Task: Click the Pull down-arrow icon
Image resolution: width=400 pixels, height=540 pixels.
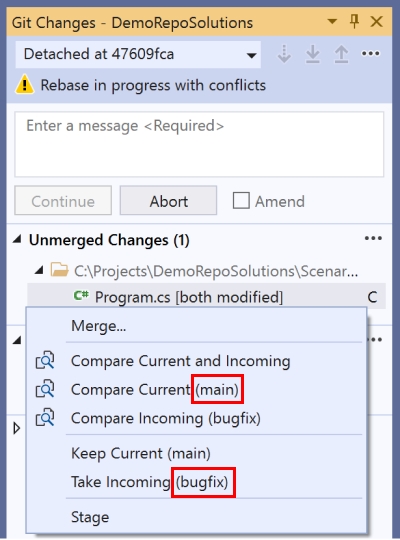Action: [x=313, y=54]
